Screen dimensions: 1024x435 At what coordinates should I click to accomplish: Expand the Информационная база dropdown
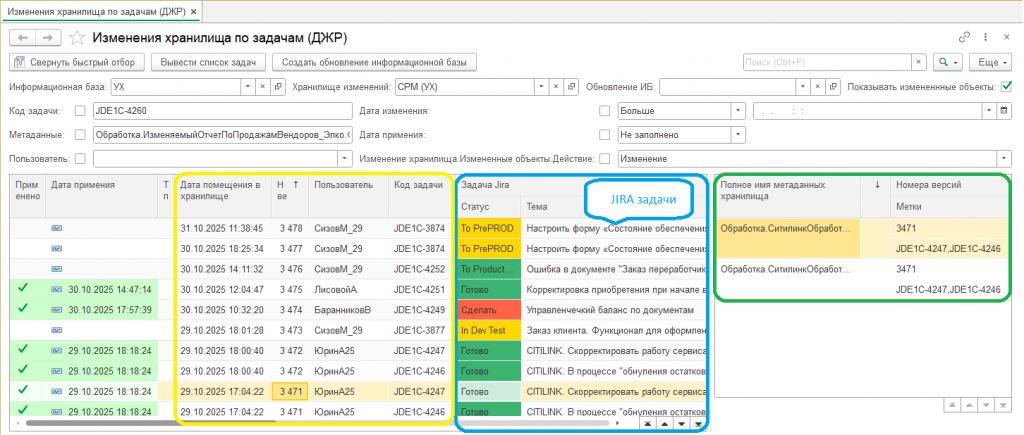(x=248, y=86)
